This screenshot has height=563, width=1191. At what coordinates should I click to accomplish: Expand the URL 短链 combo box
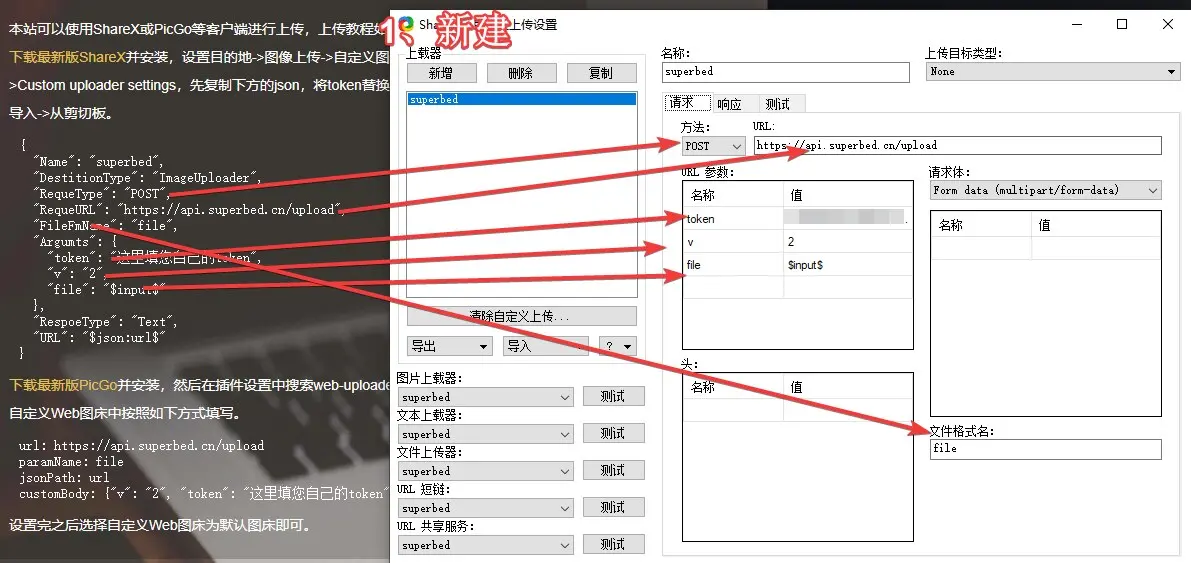486,508
